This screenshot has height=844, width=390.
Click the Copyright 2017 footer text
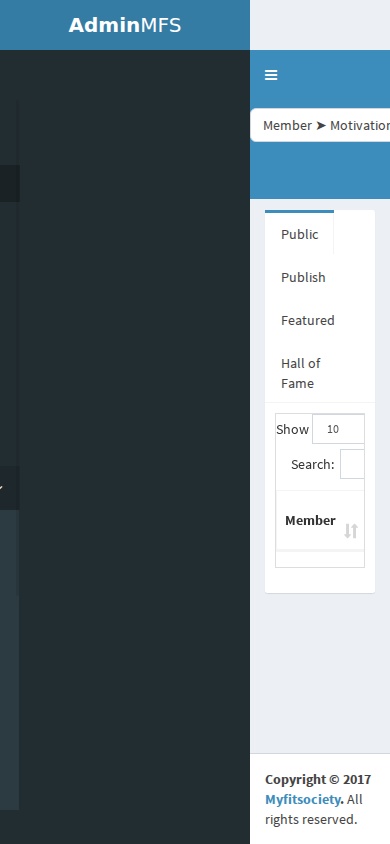318,779
